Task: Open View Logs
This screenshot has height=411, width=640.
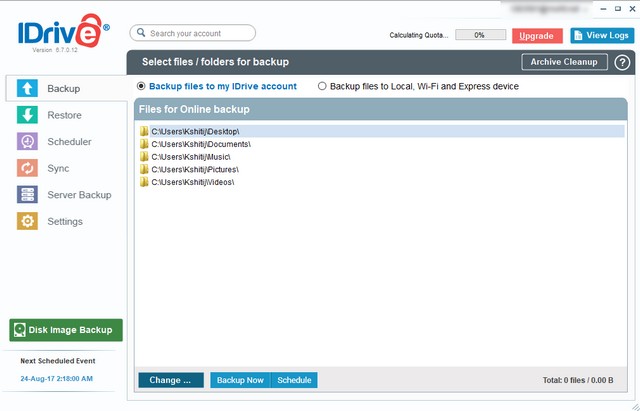Action: (x=602, y=35)
